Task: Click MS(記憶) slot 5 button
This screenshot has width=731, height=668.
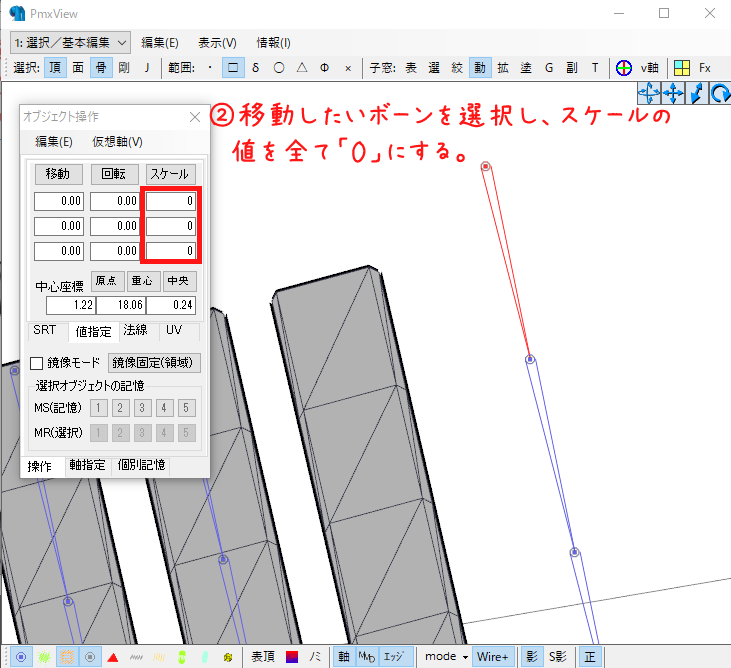Action: 186,408
